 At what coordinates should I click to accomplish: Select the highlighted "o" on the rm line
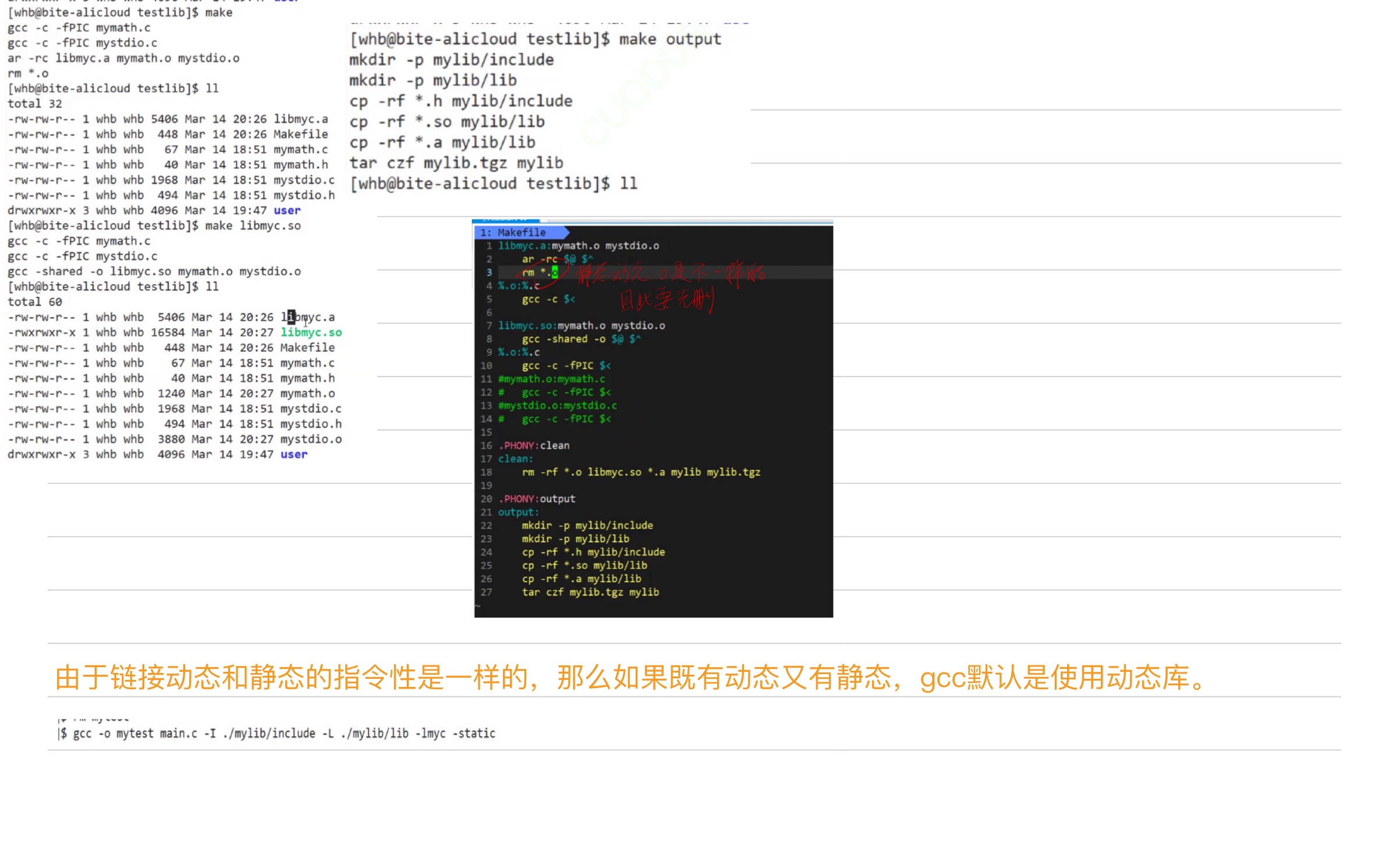click(556, 272)
